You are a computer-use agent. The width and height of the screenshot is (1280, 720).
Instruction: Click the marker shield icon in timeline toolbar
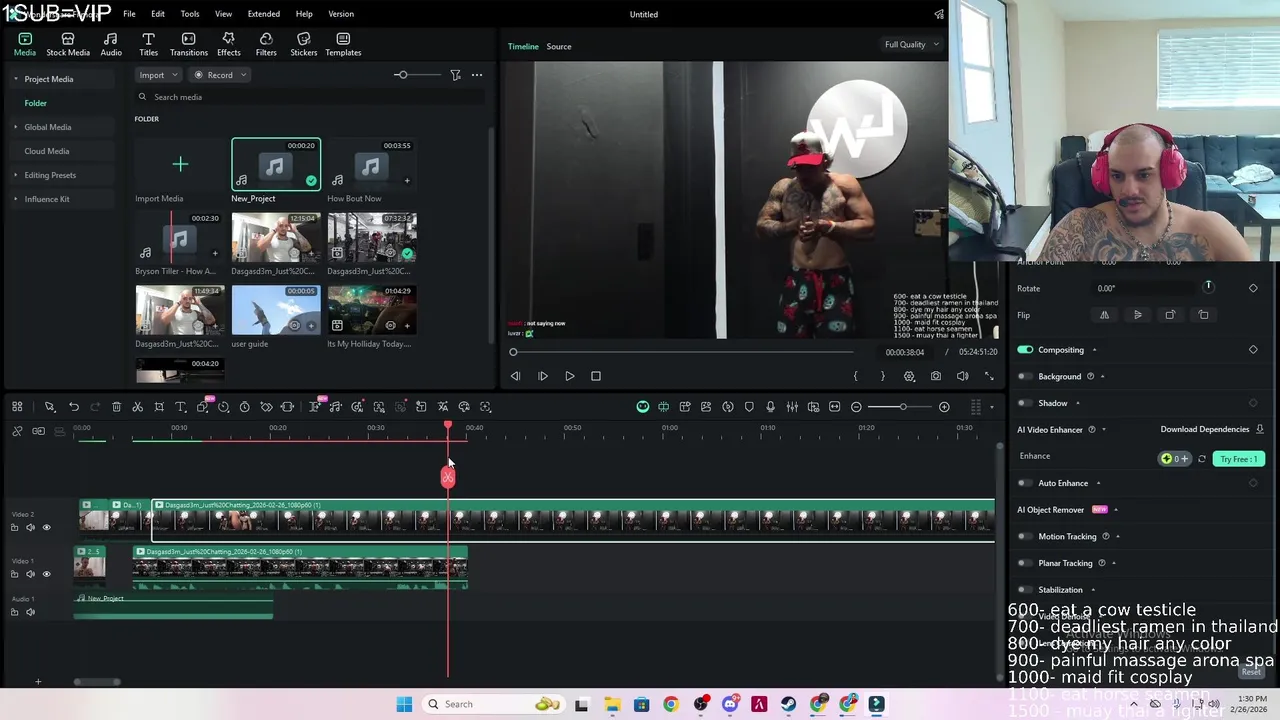749,407
